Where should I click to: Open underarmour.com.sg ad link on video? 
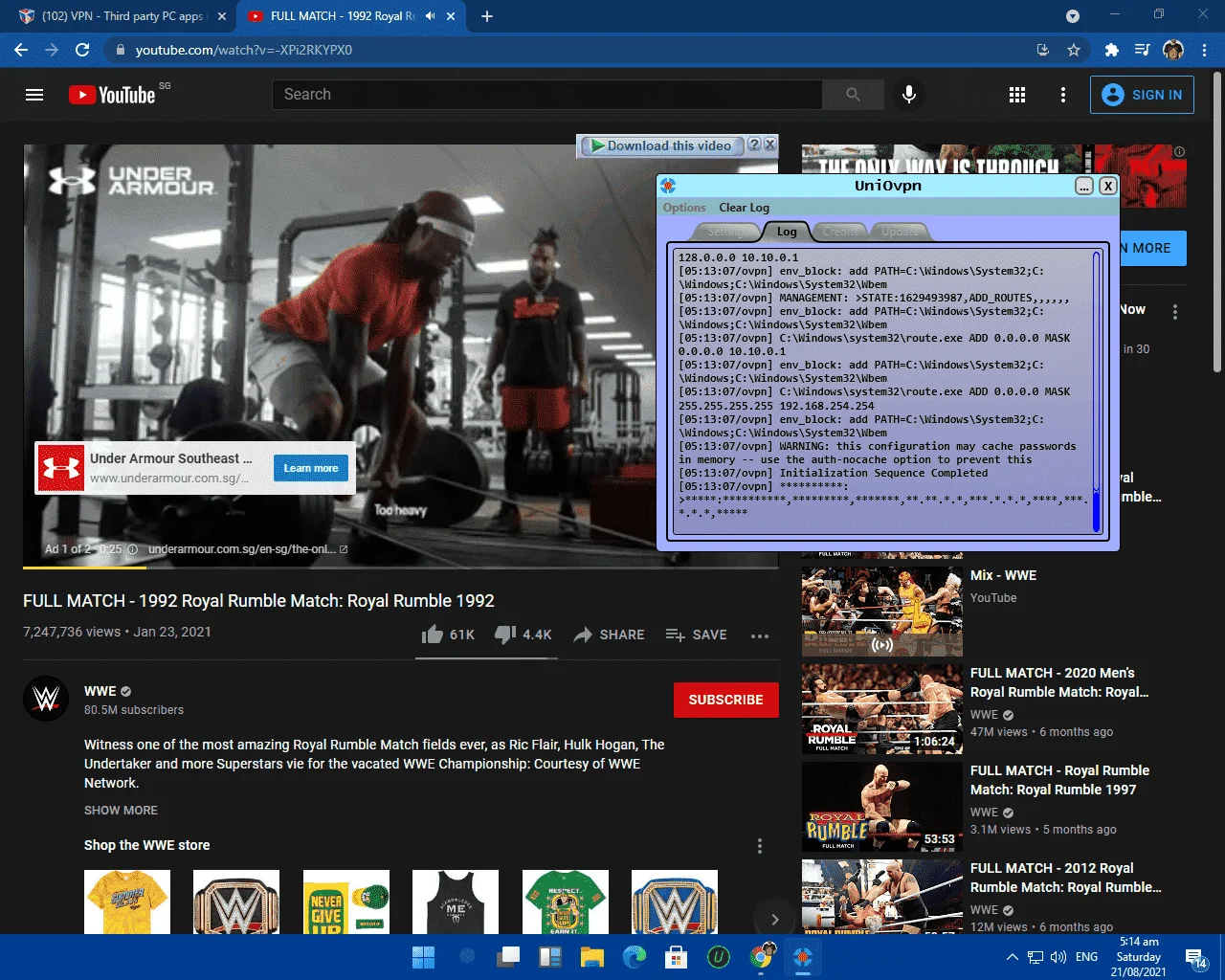point(248,549)
